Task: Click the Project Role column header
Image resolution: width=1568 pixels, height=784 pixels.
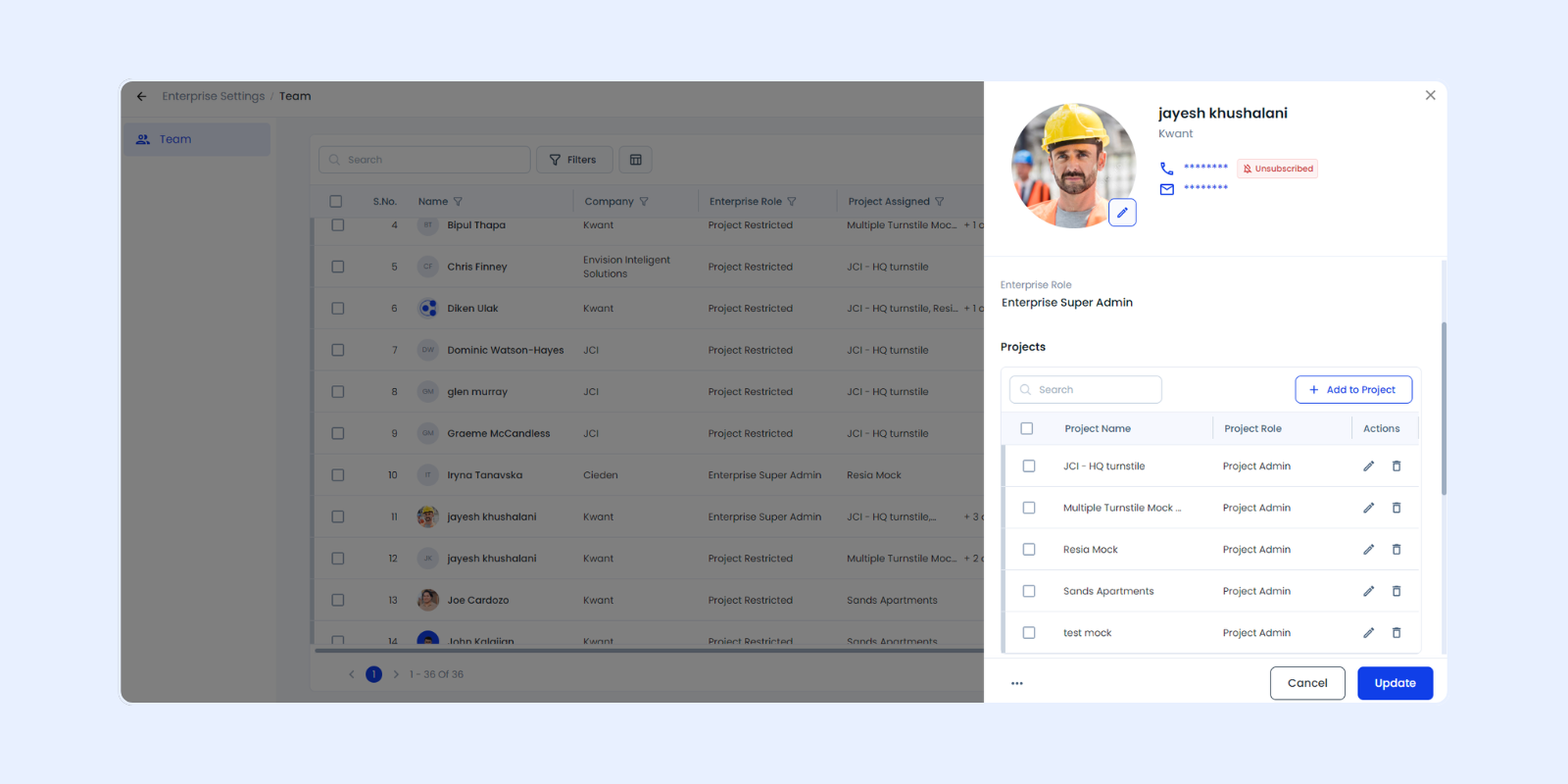Action: coord(1252,428)
